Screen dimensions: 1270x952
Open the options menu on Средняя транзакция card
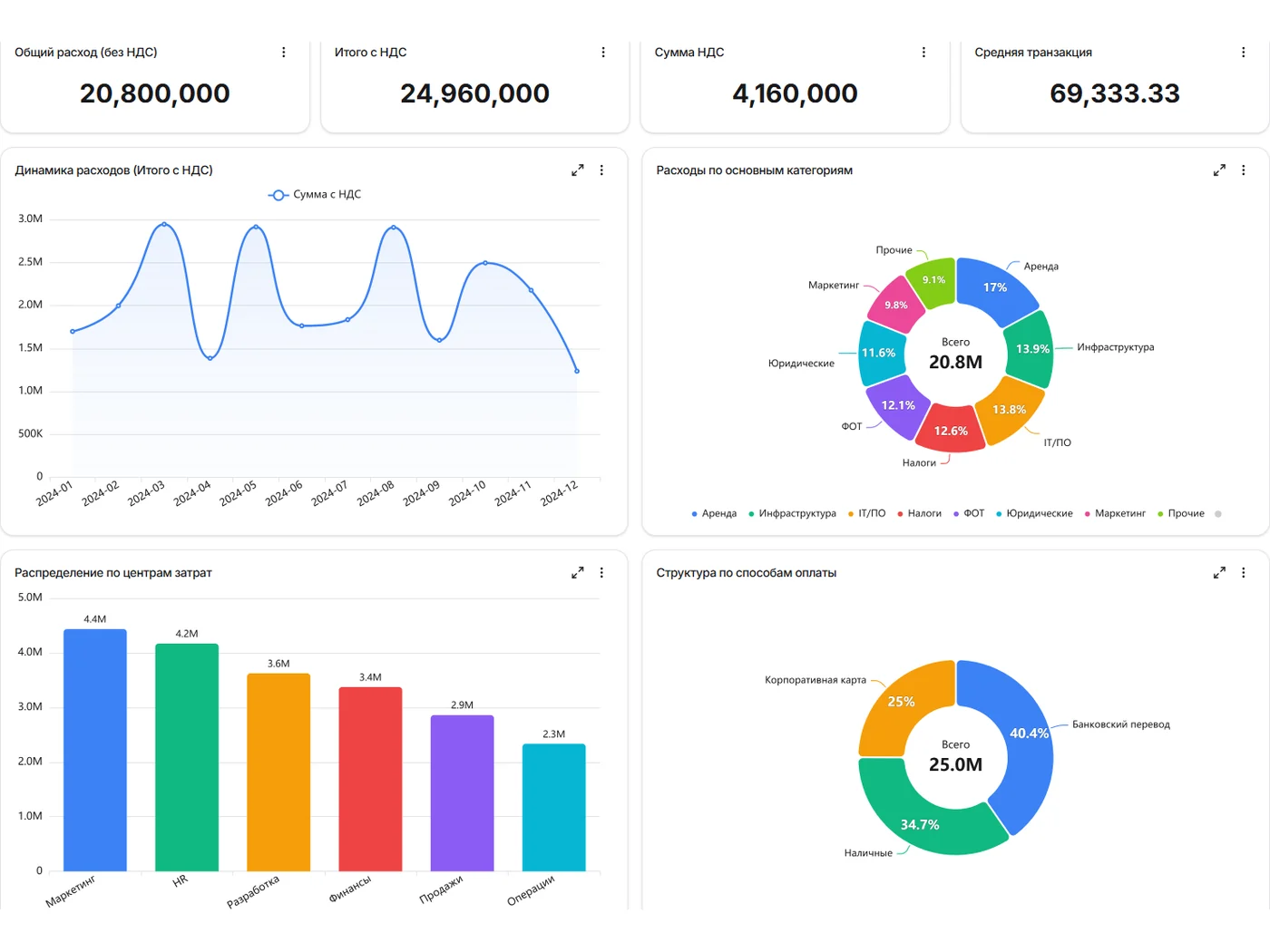1243,53
